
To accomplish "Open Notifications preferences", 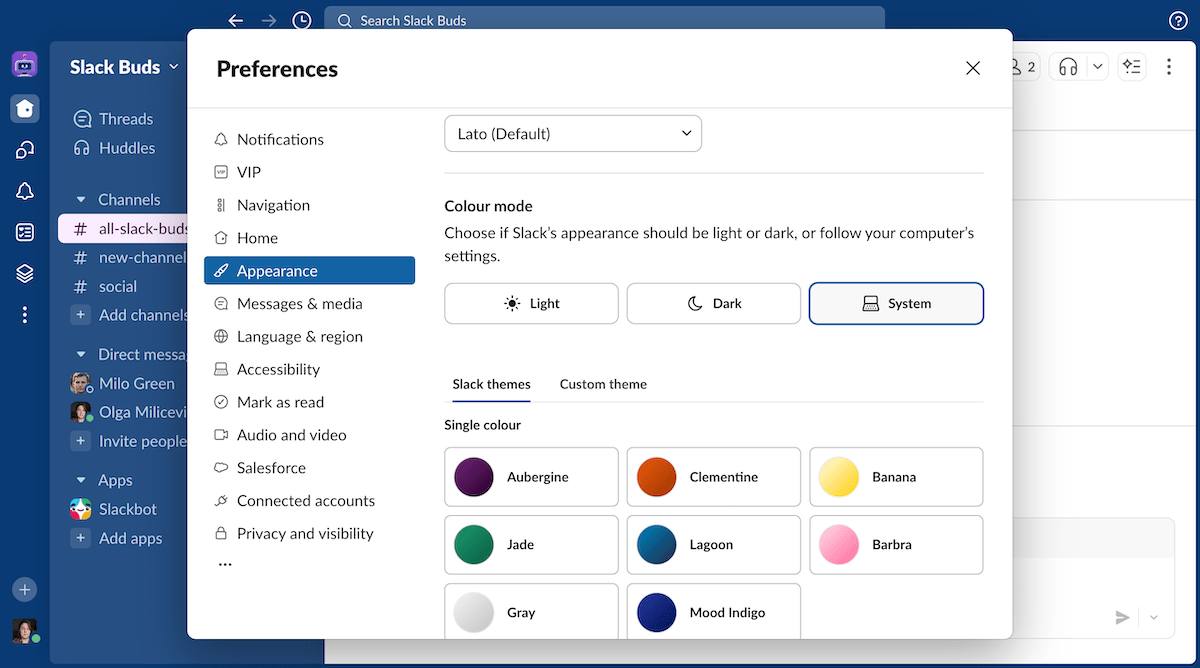I will tap(309, 139).
